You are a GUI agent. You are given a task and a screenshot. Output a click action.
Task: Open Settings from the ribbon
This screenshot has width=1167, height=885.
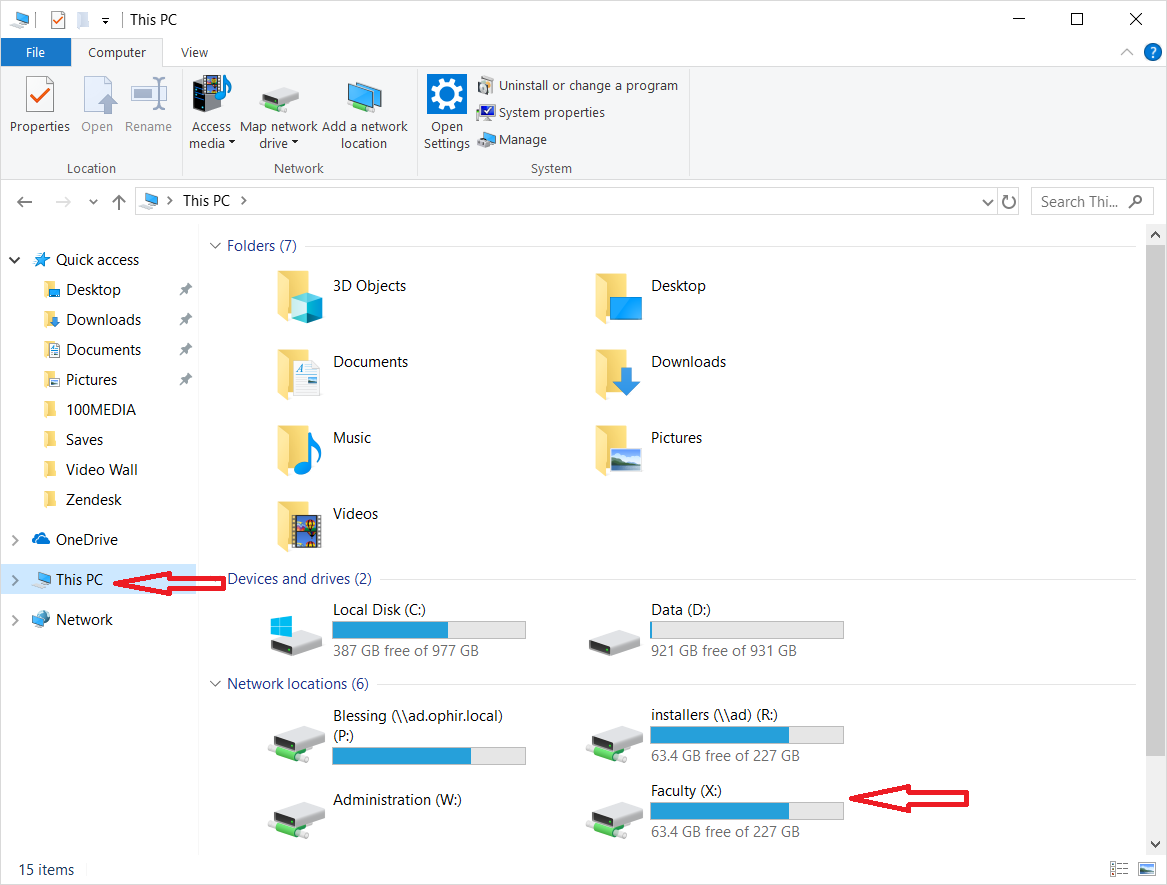(x=447, y=112)
